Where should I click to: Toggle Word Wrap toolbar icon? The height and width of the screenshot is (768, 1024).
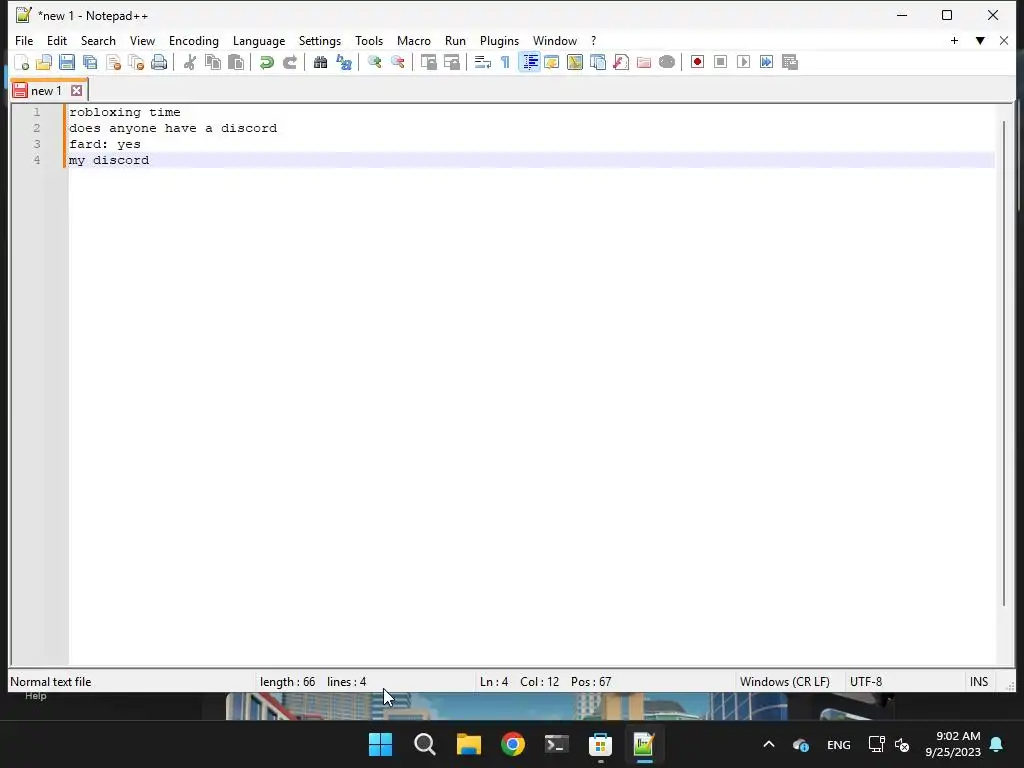pos(483,62)
